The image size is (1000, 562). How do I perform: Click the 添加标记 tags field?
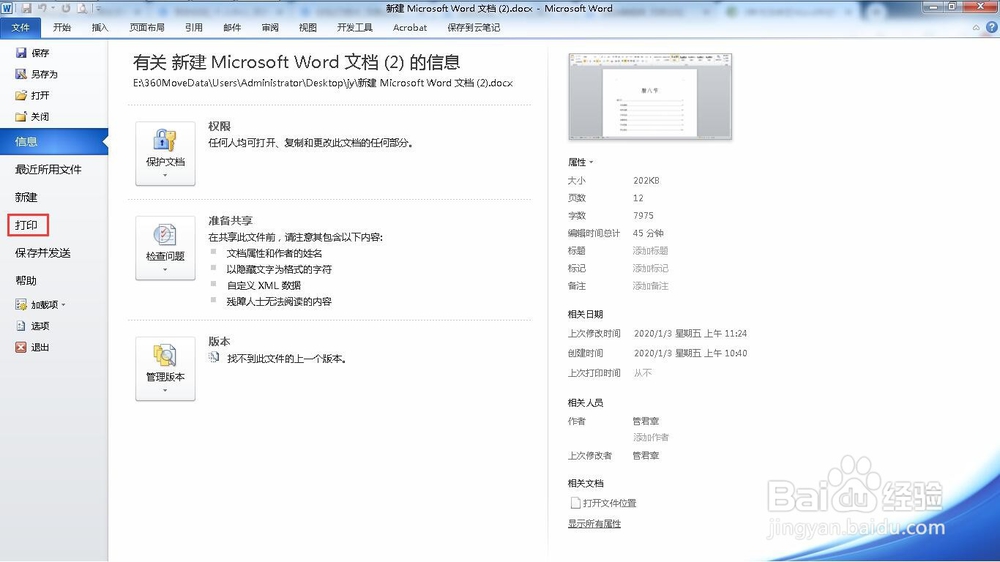[651, 269]
